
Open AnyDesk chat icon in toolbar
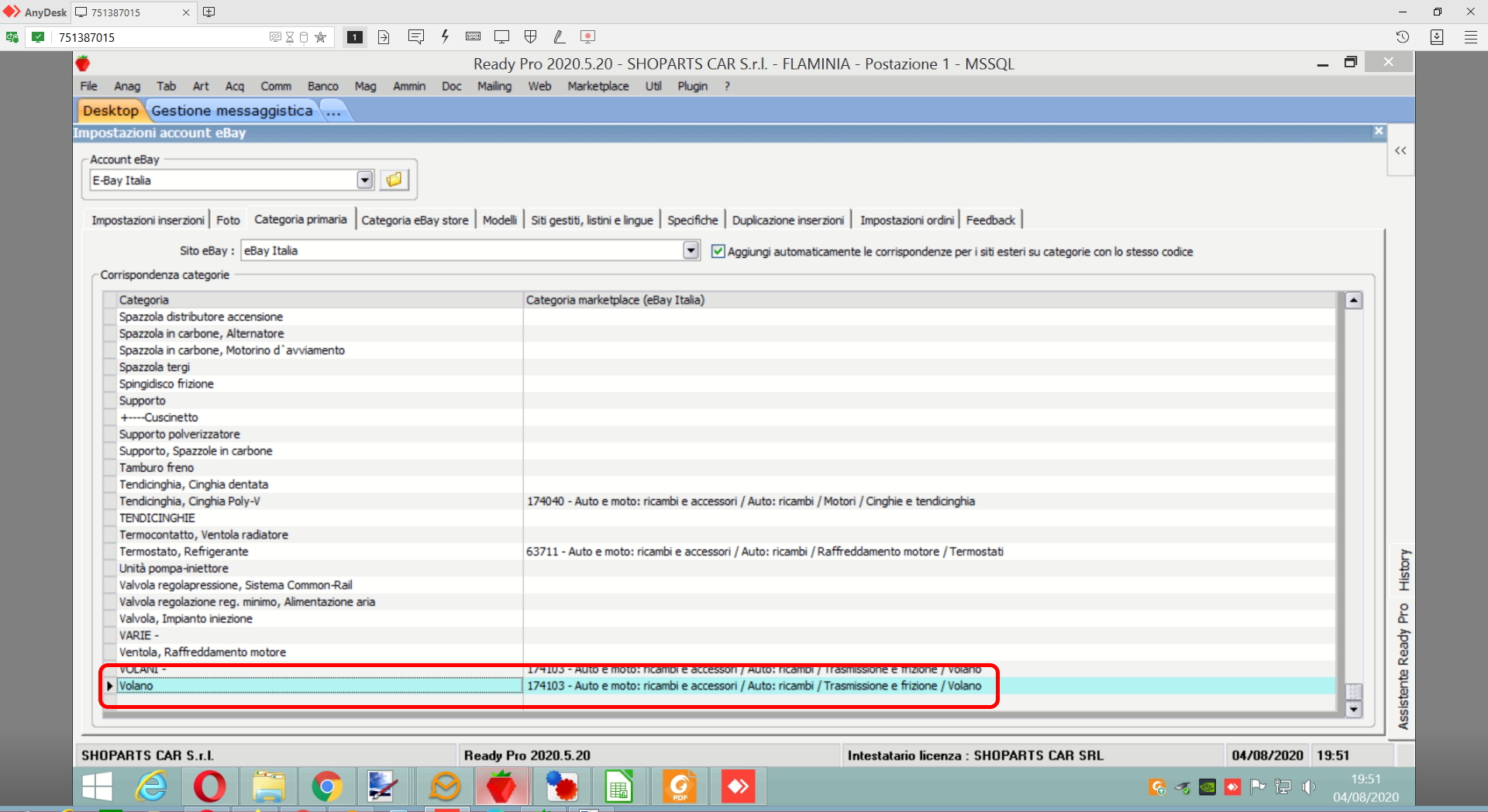tap(415, 36)
